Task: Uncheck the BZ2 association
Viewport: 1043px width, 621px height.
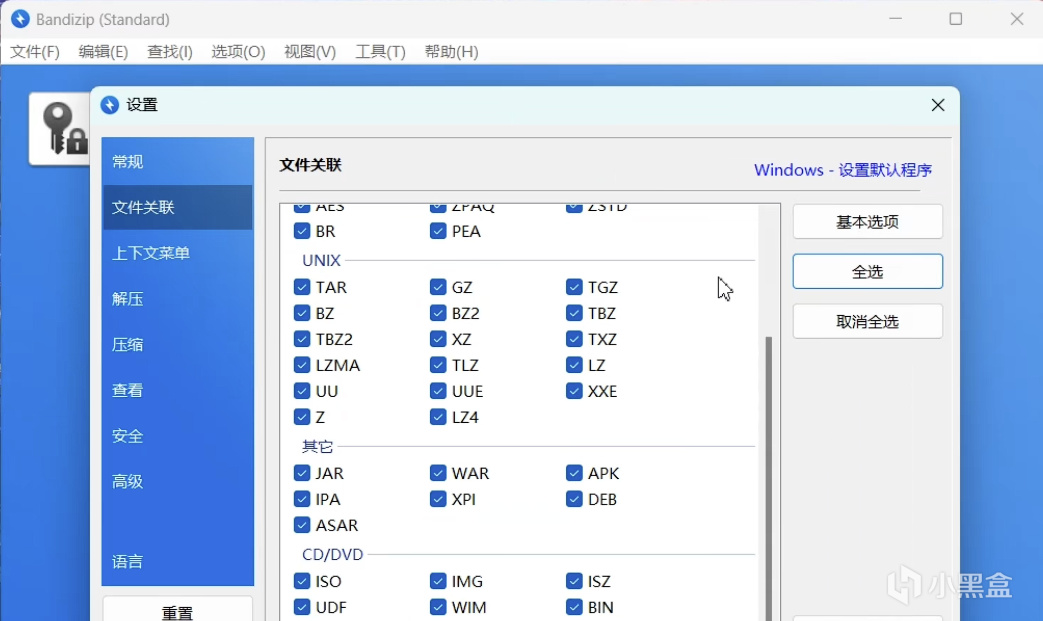Action: [438, 312]
